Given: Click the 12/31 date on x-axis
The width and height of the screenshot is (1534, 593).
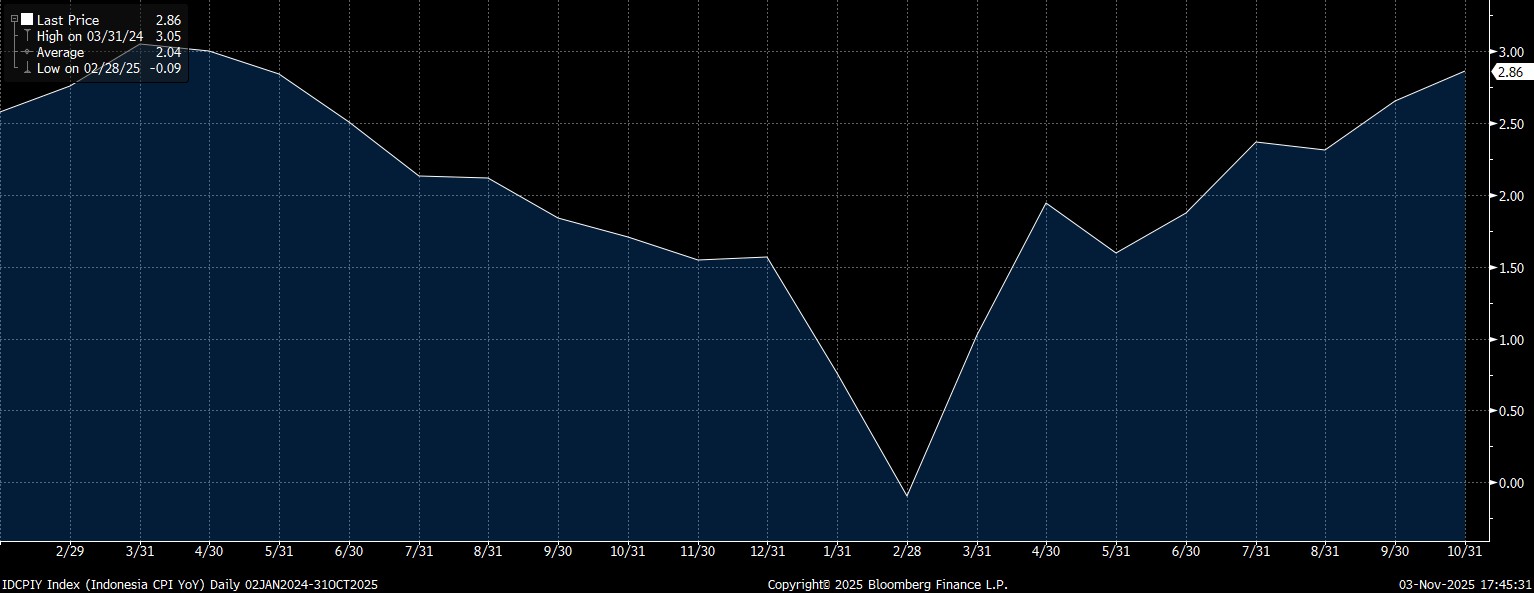Looking at the screenshot, I should 766,551.
